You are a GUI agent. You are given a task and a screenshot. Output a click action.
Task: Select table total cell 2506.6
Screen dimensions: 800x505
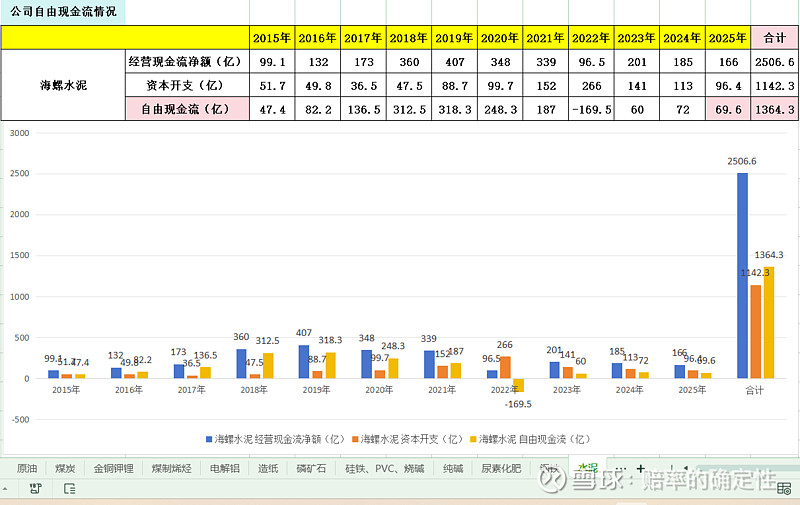774,62
